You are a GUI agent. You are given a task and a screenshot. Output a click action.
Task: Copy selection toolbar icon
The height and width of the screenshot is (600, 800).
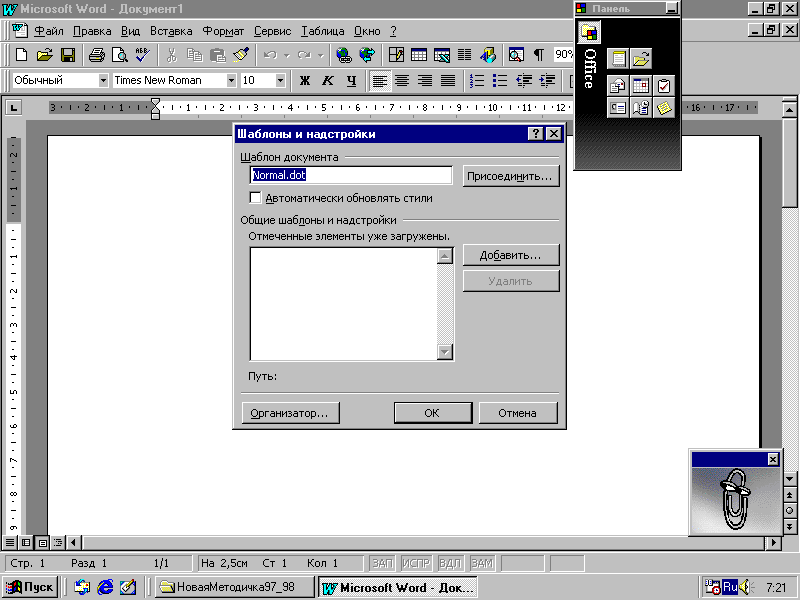194,55
